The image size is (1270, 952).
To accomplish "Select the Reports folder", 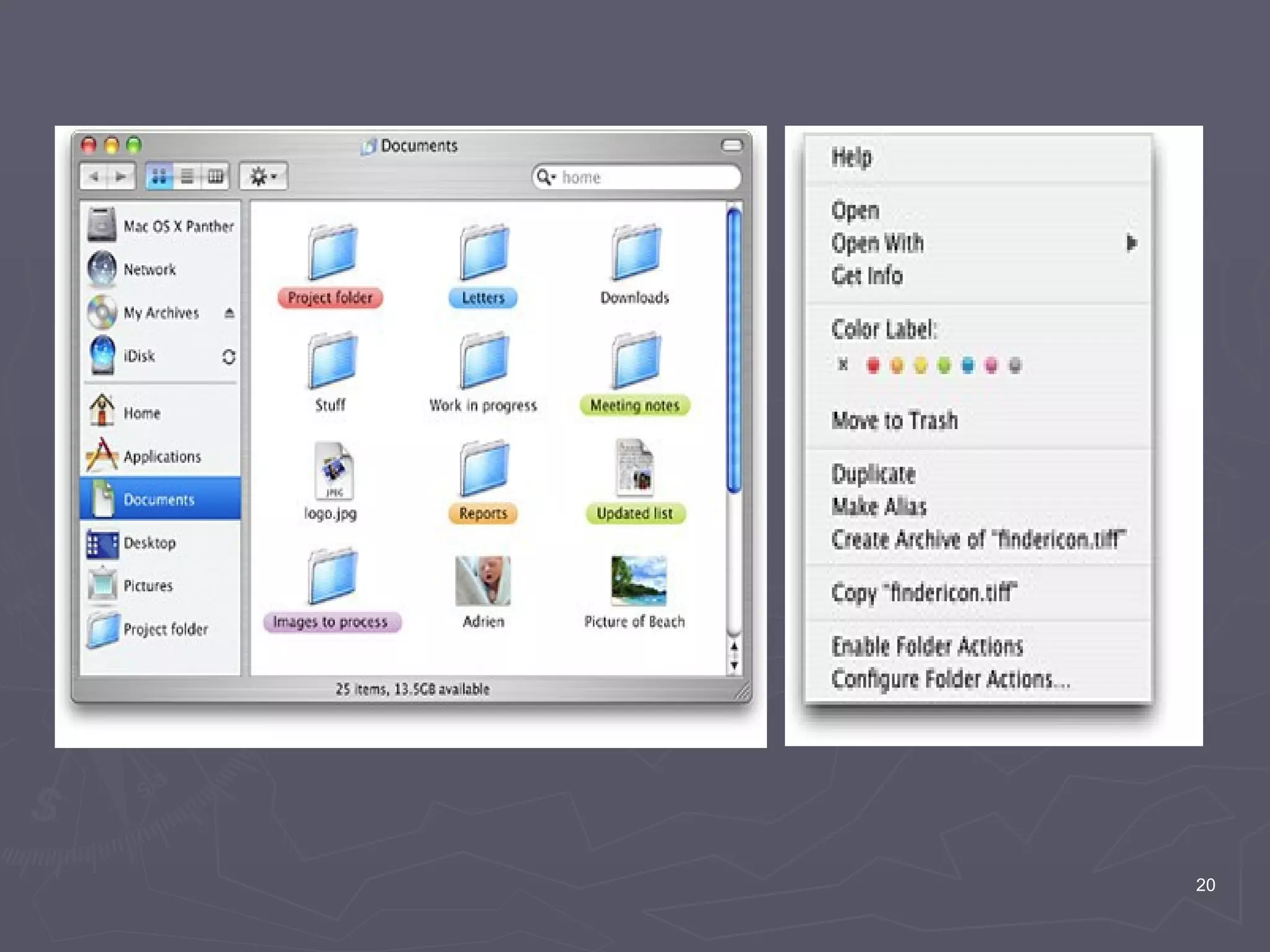I will (483, 470).
